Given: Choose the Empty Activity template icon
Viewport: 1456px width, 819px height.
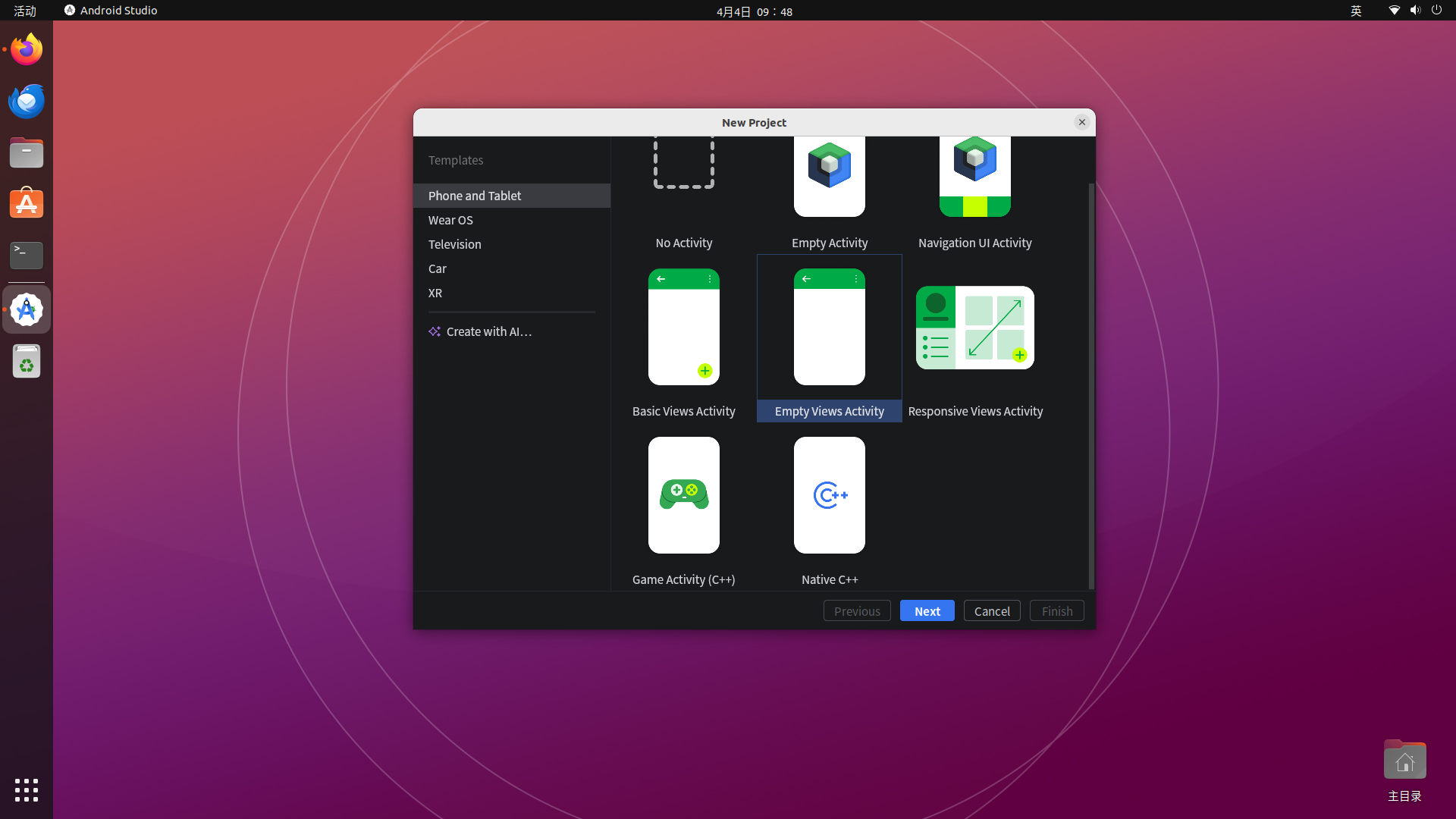Looking at the screenshot, I should pyautogui.click(x=829, y=176).
